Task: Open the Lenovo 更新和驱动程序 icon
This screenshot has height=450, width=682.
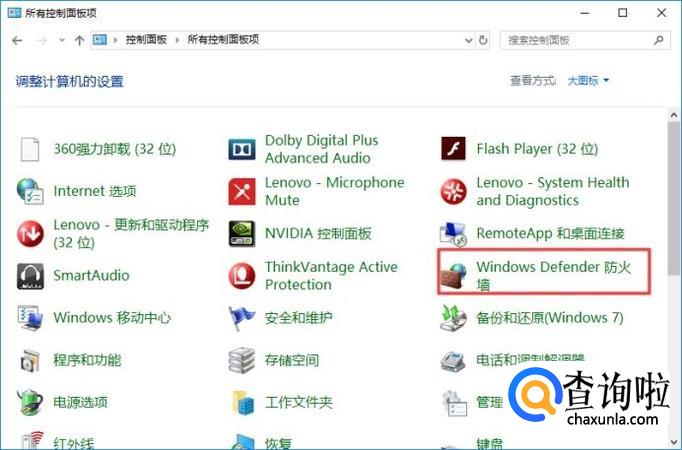Action: (x=30, y=233)
